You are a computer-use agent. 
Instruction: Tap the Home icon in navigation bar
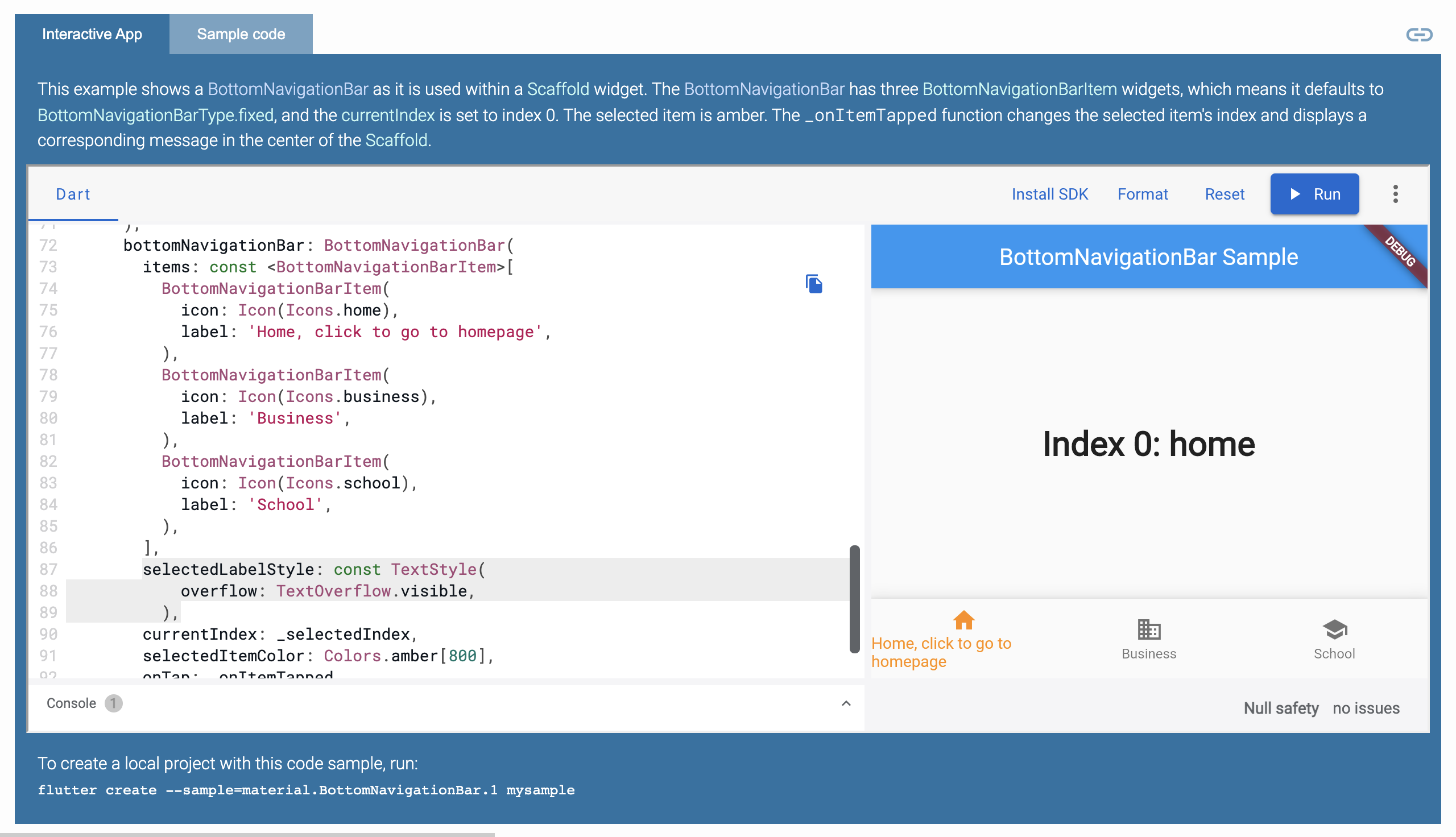tap(963, 620)
